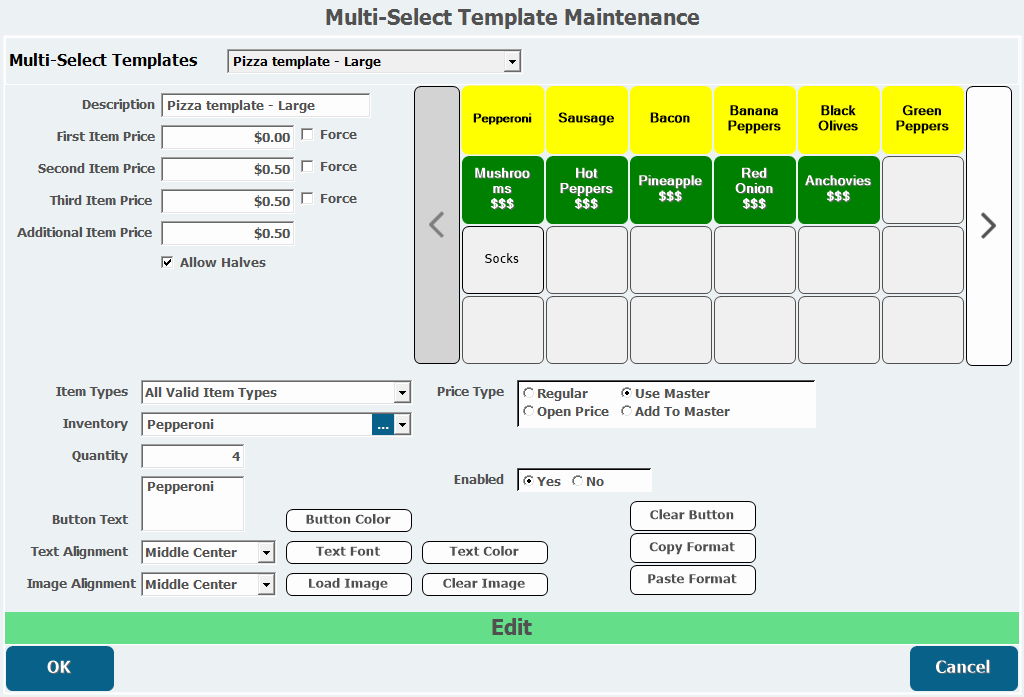Set Enabled to No
1024x697 pixels.
click(578, 482)
